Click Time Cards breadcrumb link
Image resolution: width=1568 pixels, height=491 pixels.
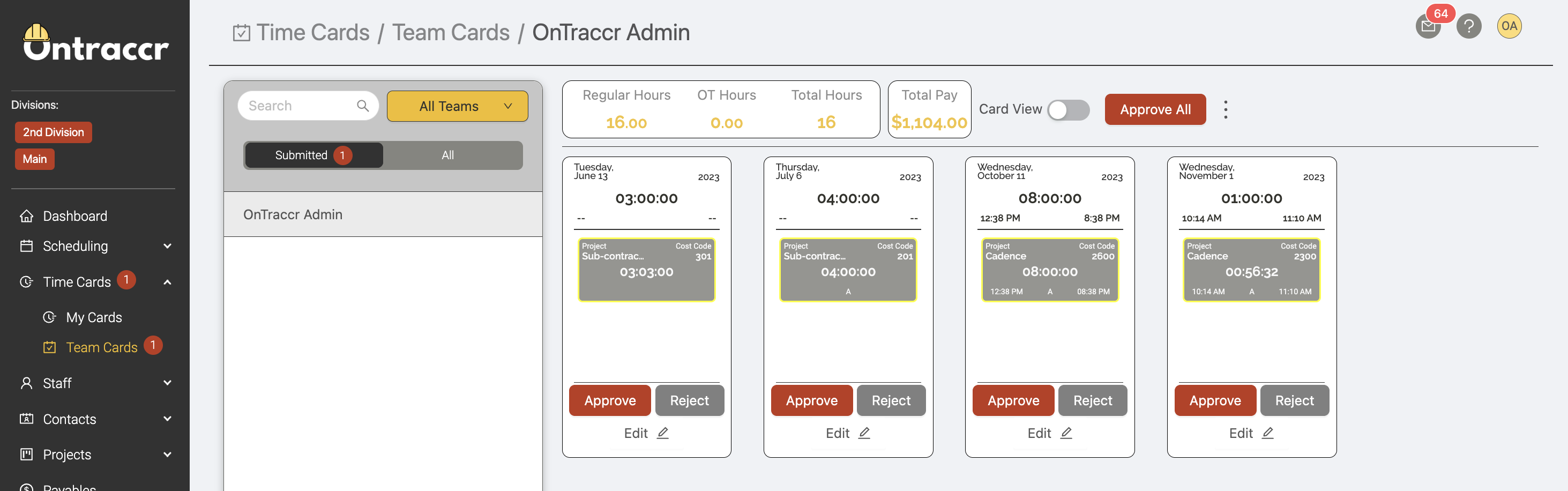[313, 33]
